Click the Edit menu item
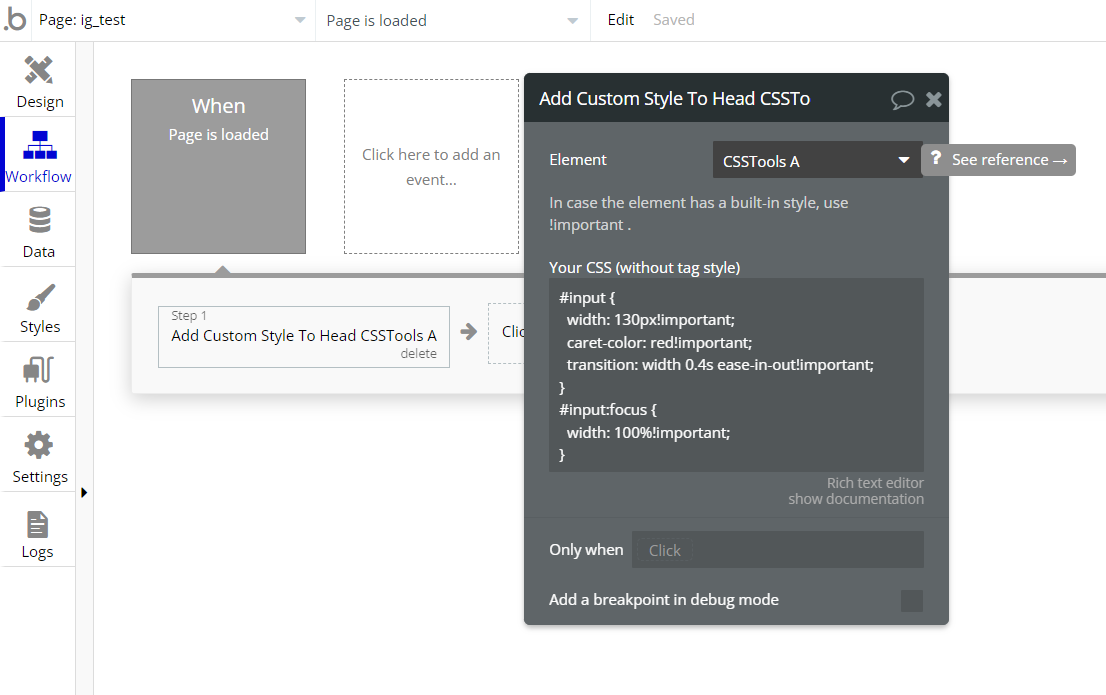 pyautogui.click(x=620, y=19)
